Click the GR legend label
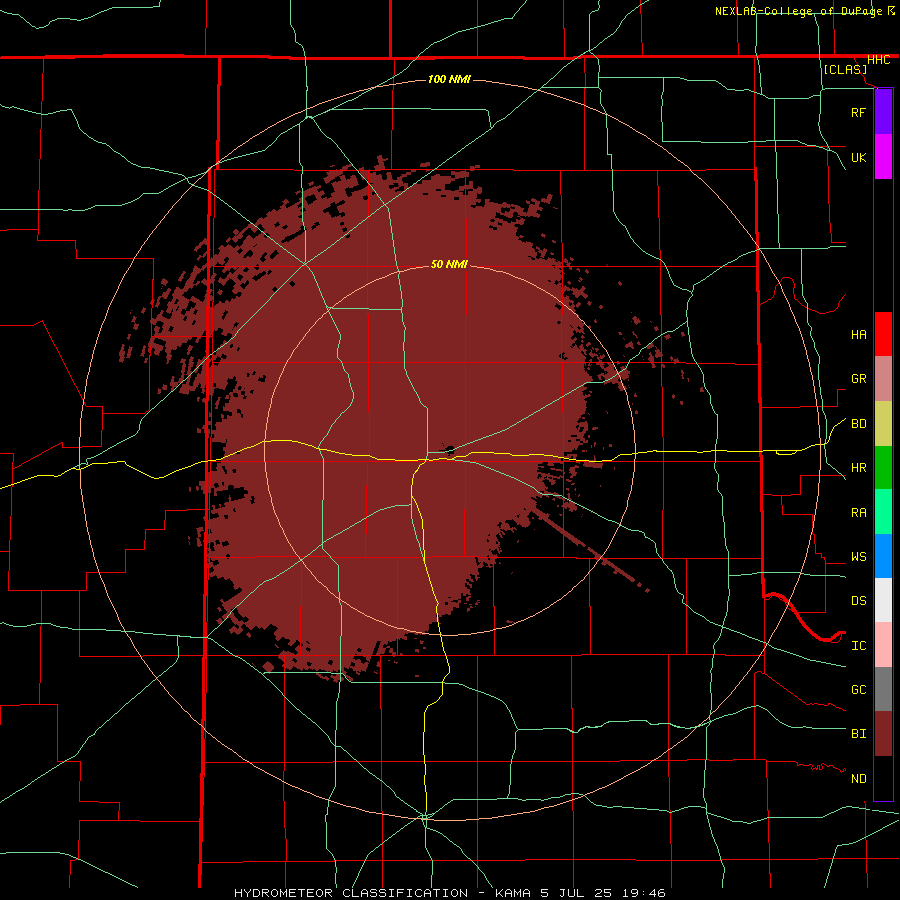The image size is (900, 900). [x=858, y=379]
